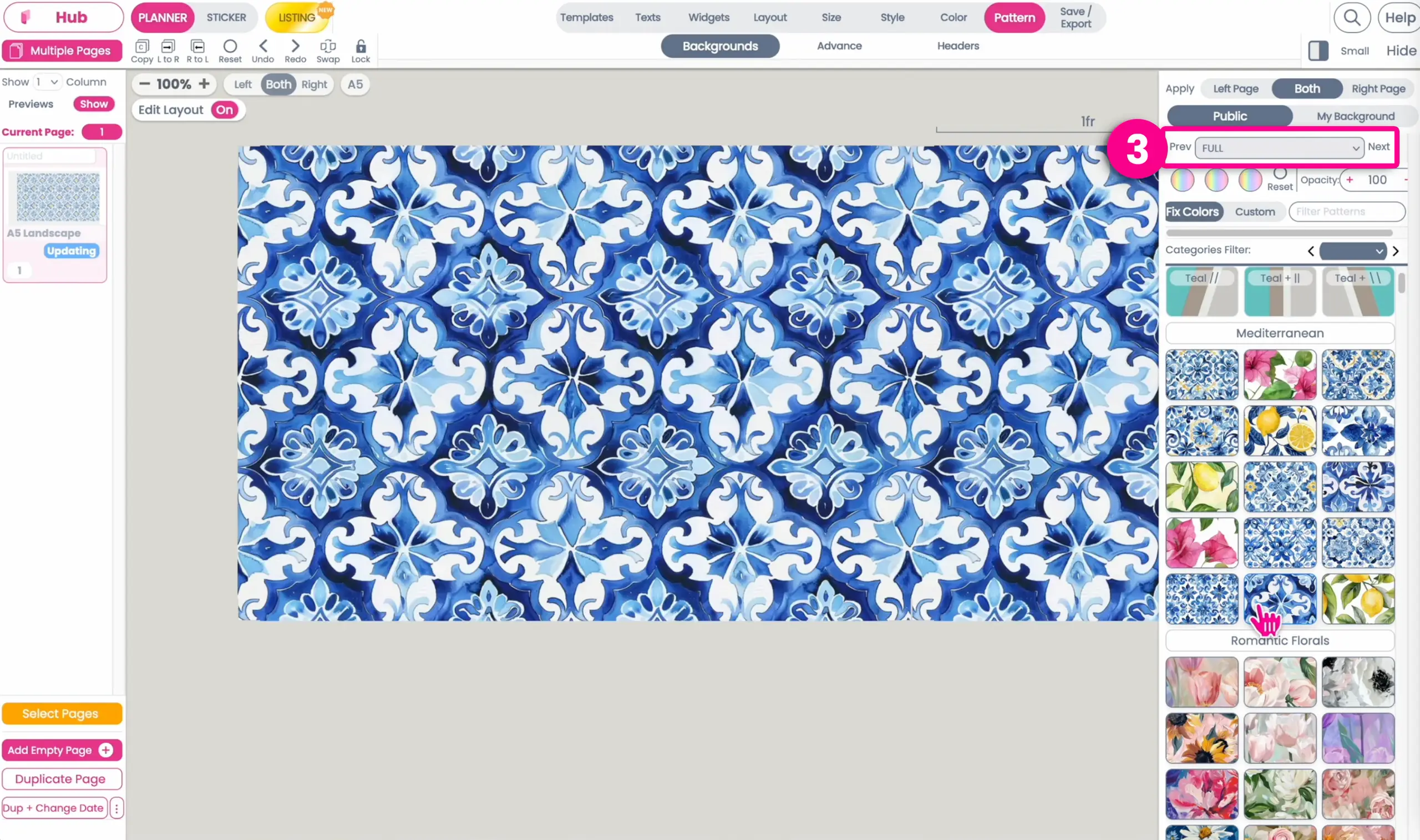1420x840 pixels.
Task: Toggle Edit Layout On switch
Action: coord(224,110)
